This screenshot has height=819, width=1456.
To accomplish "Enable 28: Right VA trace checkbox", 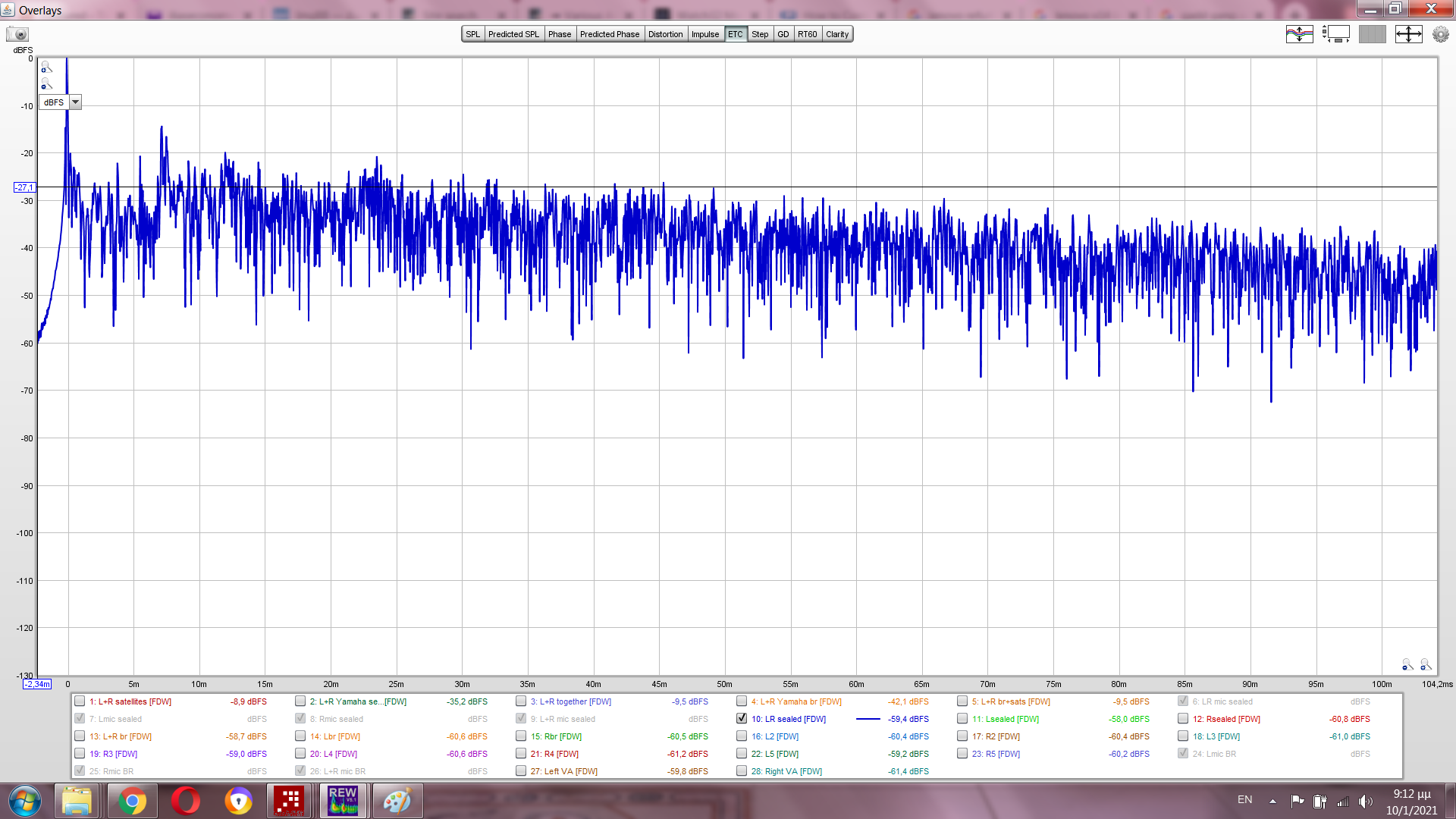I will pyautogui.click(x=742, y=771).
